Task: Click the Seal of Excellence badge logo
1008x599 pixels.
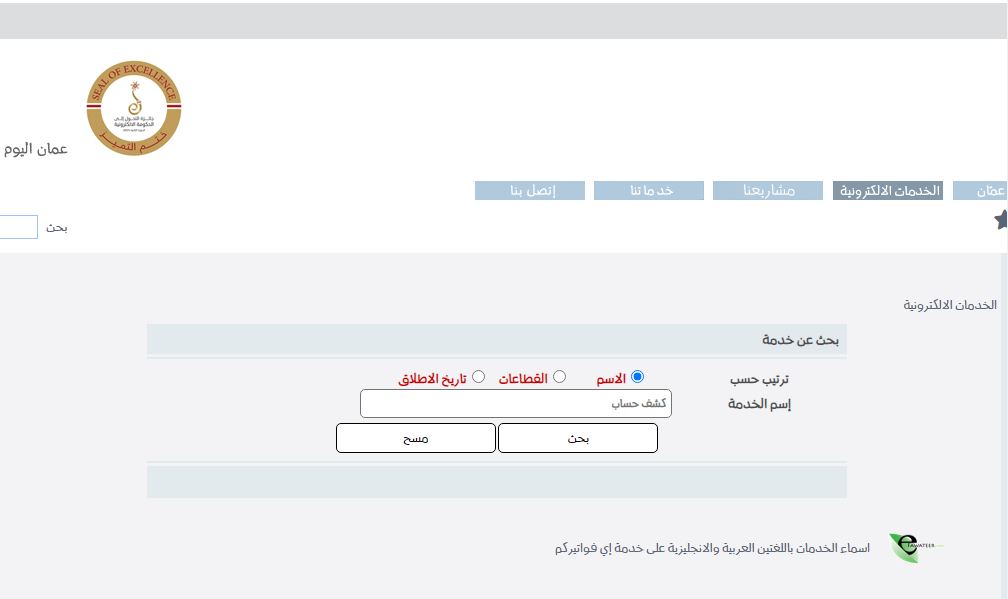Action: (x=134, y=109)
